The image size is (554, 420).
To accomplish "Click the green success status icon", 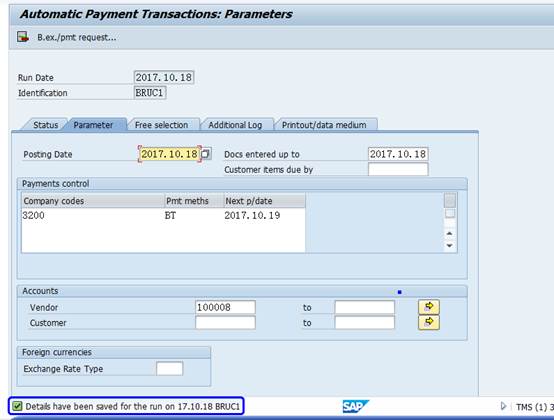I will 17,406.
